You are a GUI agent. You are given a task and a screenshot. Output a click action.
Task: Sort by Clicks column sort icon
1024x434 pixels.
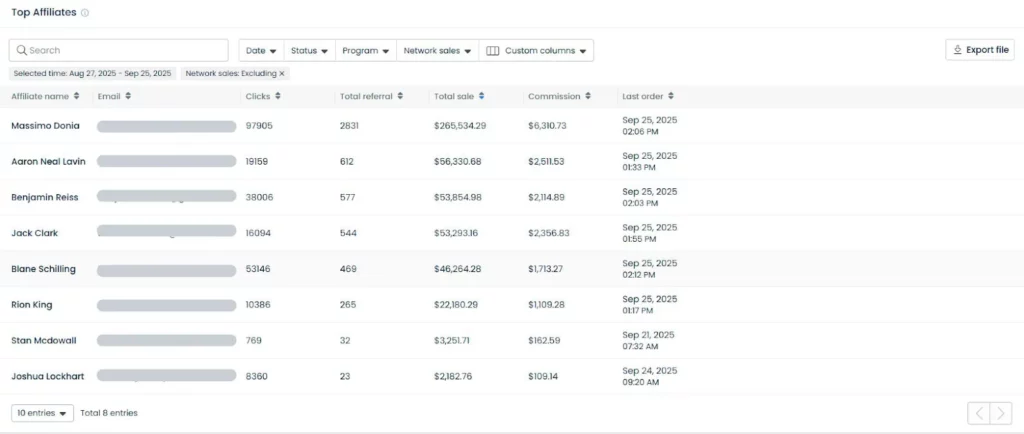coord(278,97)
